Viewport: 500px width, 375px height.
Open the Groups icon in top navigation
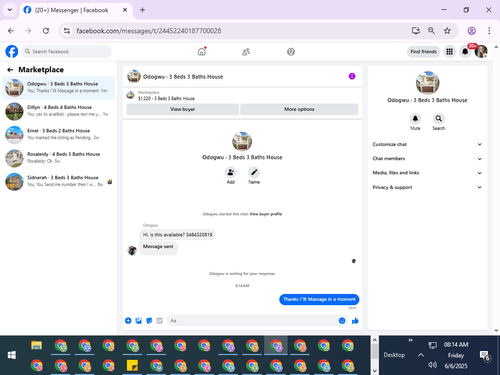[x=291, y=52]
